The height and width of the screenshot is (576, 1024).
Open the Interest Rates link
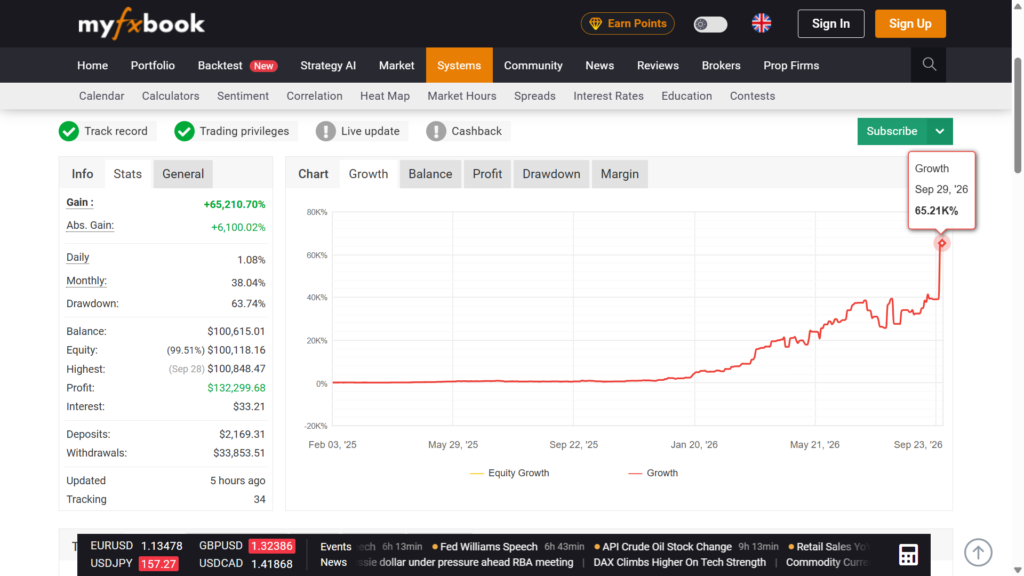point(609,96)
